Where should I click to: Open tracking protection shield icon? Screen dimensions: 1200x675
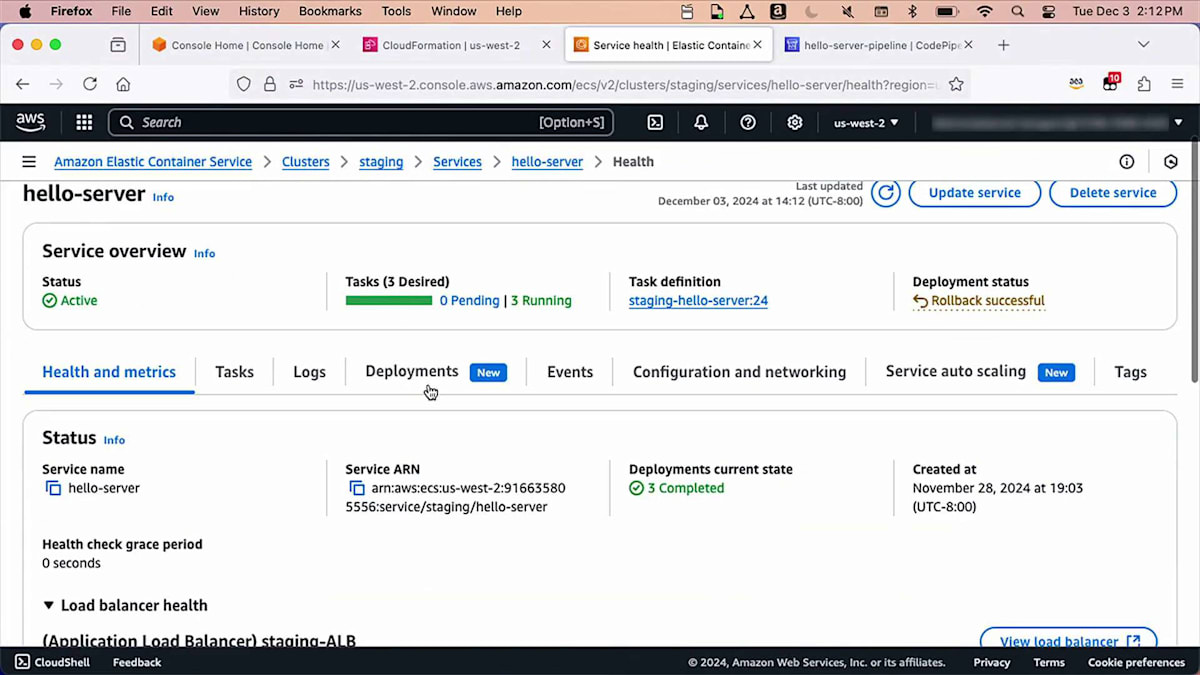244,85
